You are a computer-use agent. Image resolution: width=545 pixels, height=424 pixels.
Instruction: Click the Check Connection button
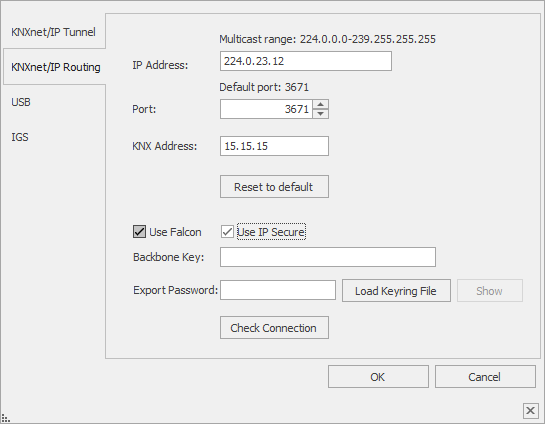pos(274,327)
